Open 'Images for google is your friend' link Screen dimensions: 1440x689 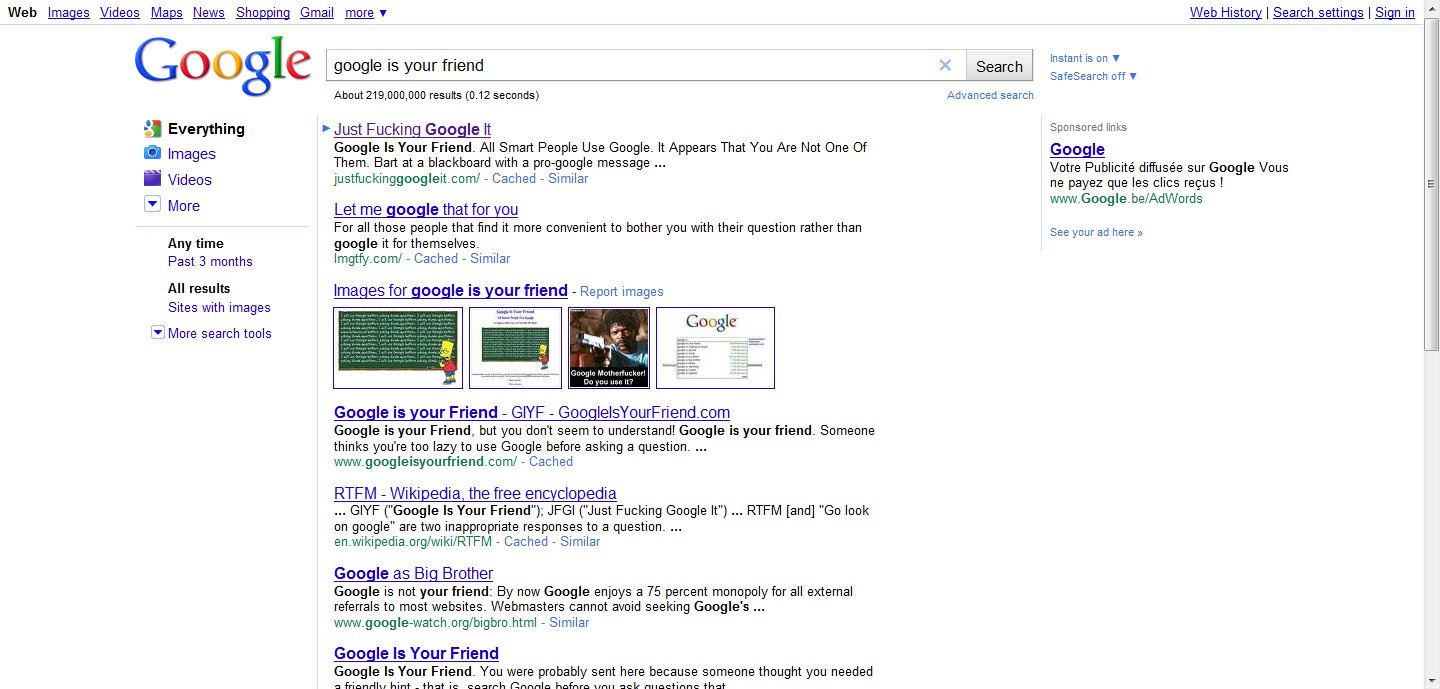click(x=450, y=291)
